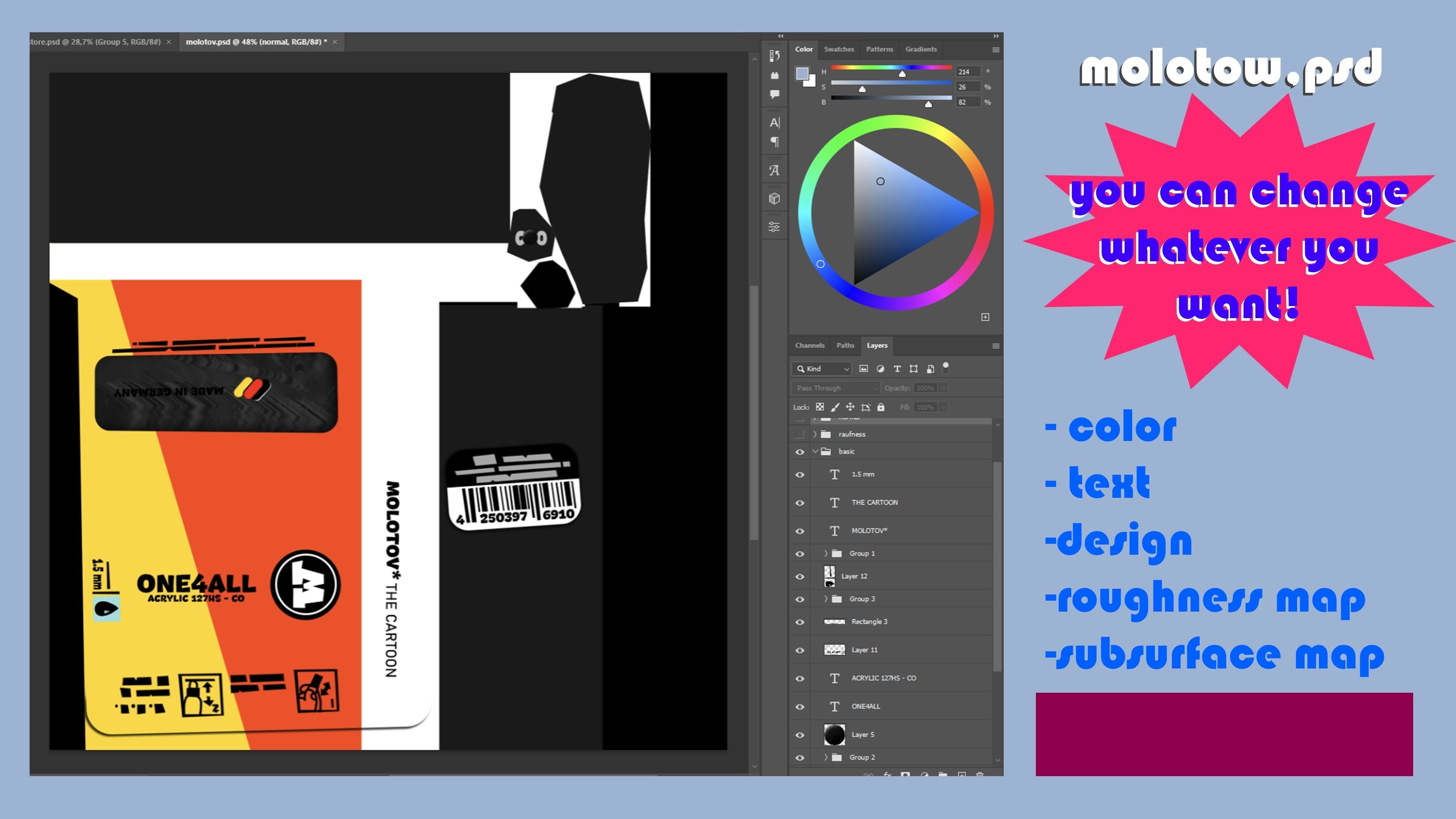Viewport: 1456px width, 819px height.
Task: Expand Group 1
Action: coord(826,553)
